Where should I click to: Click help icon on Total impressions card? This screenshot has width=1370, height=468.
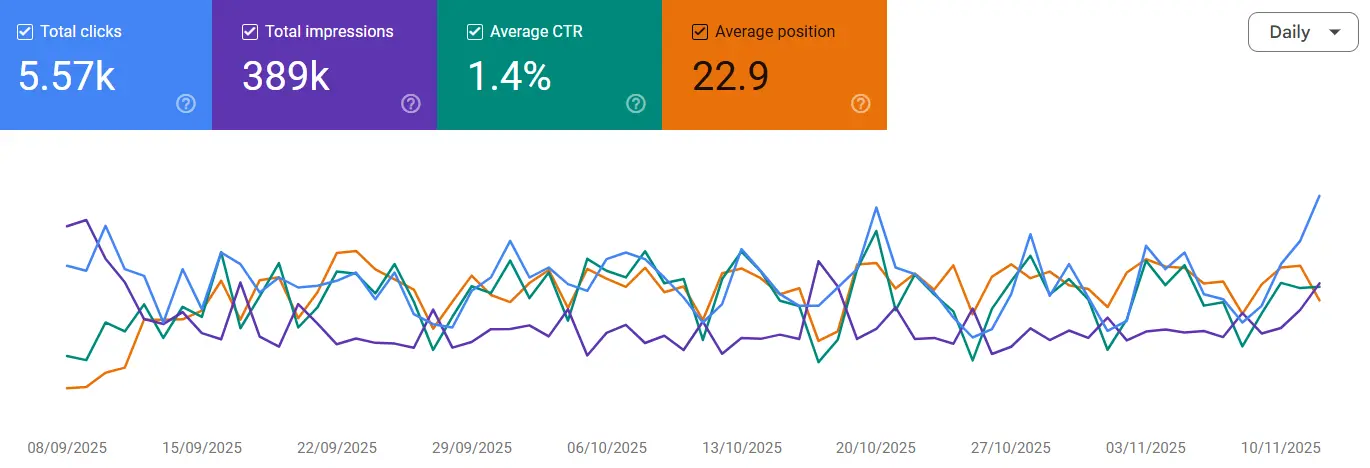(410, 104)
